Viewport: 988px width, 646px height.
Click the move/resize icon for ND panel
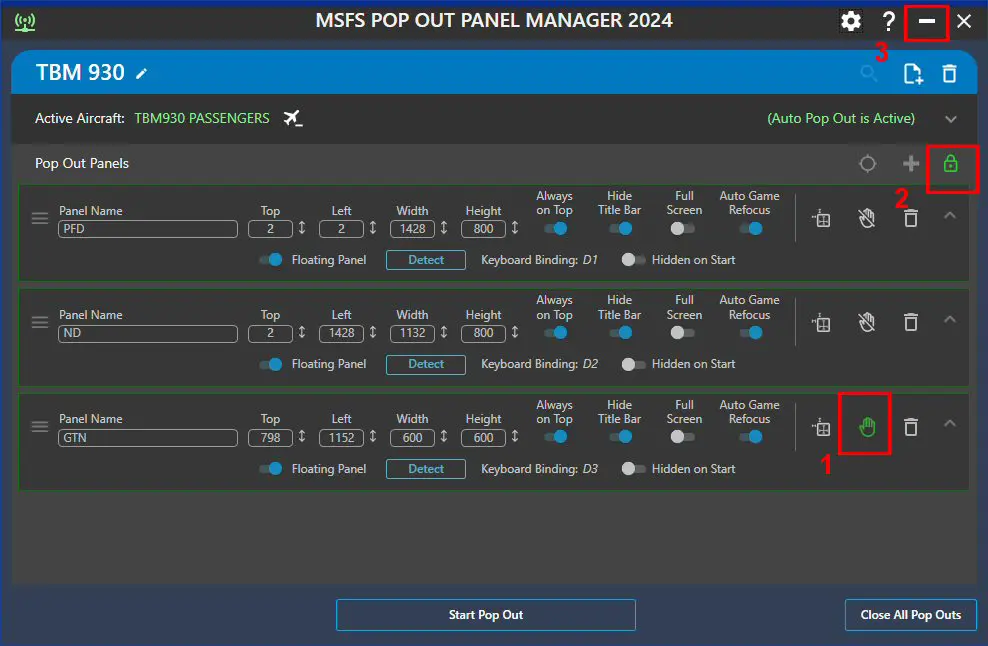click(821, 323)
